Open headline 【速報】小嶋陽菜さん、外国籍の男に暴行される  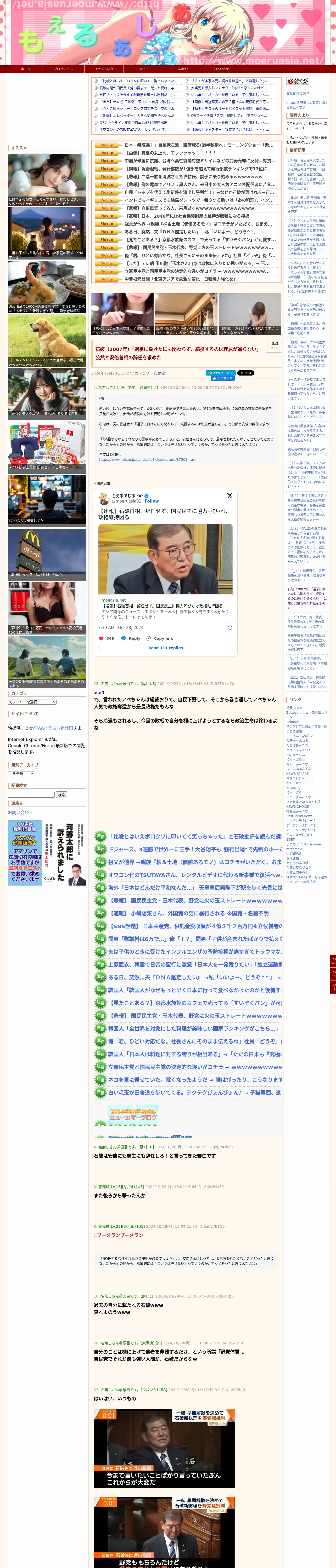[188, 913]
